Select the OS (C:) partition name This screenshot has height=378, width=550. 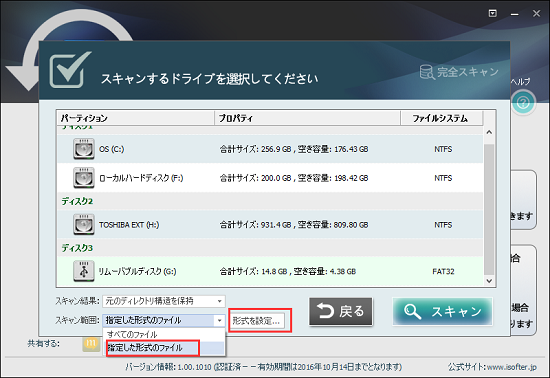point(112,149)
